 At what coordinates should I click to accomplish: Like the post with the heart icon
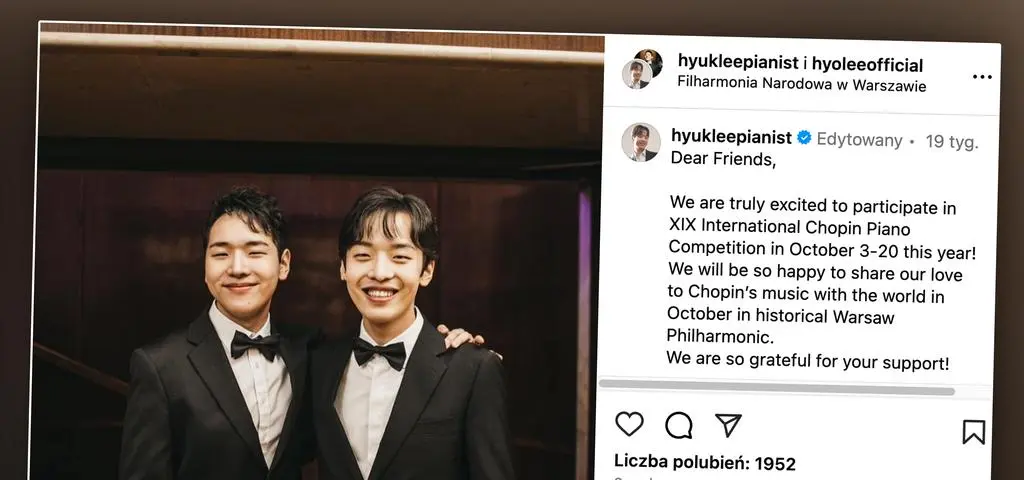pos(629,424)
